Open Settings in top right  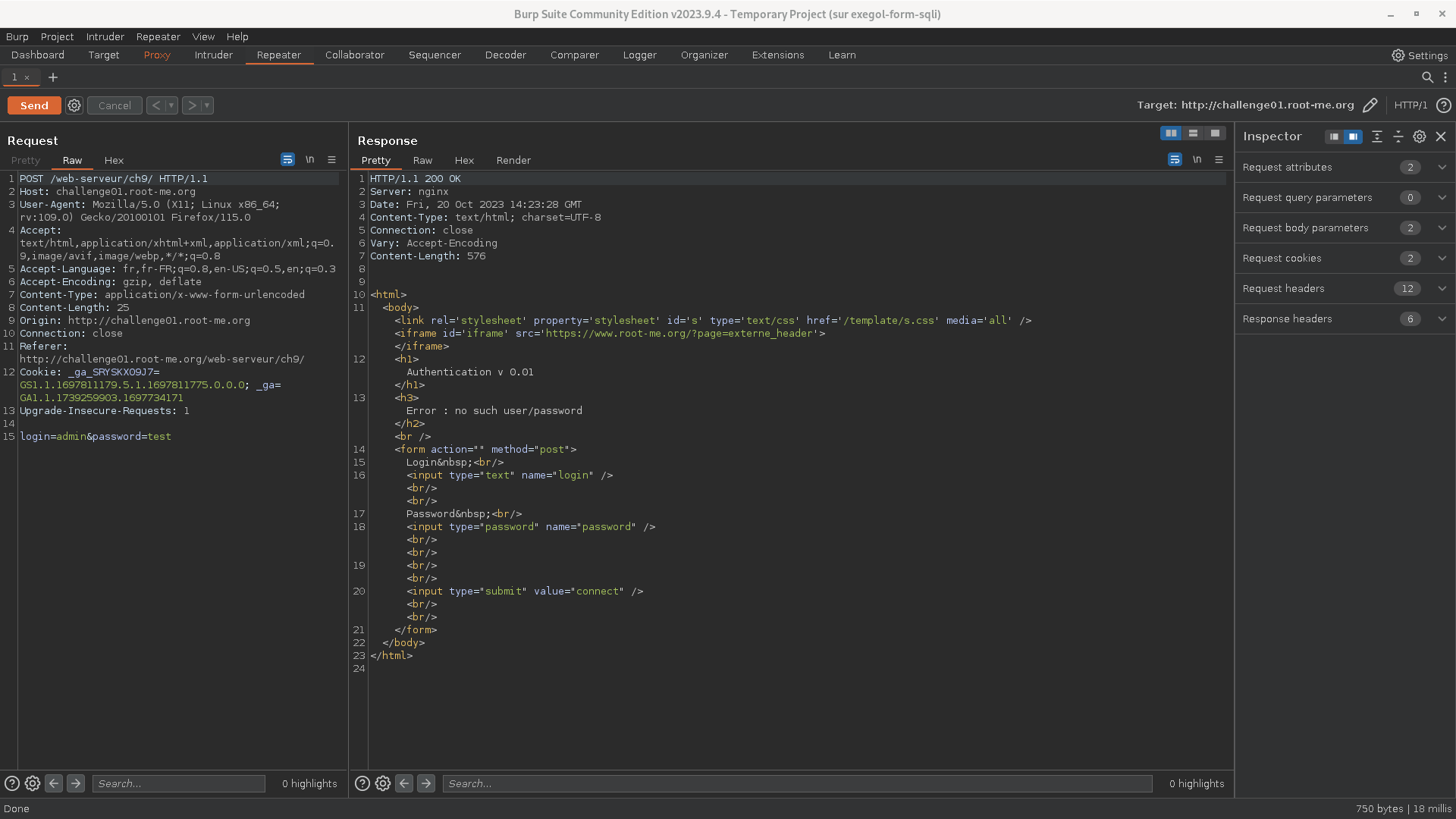tap(1420, 55)
